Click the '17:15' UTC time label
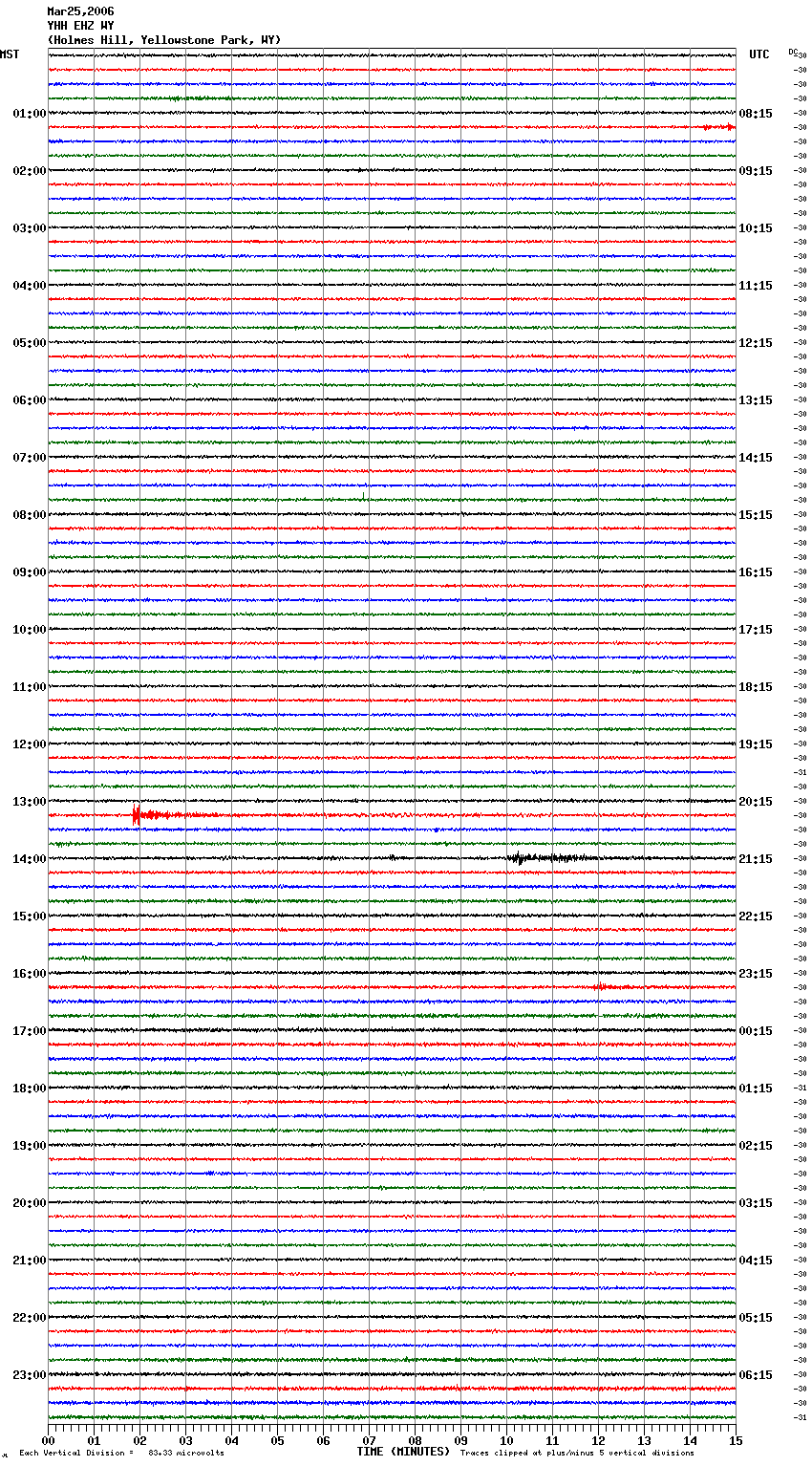This screenshot has height=1466, width=812. pos(756,630)
